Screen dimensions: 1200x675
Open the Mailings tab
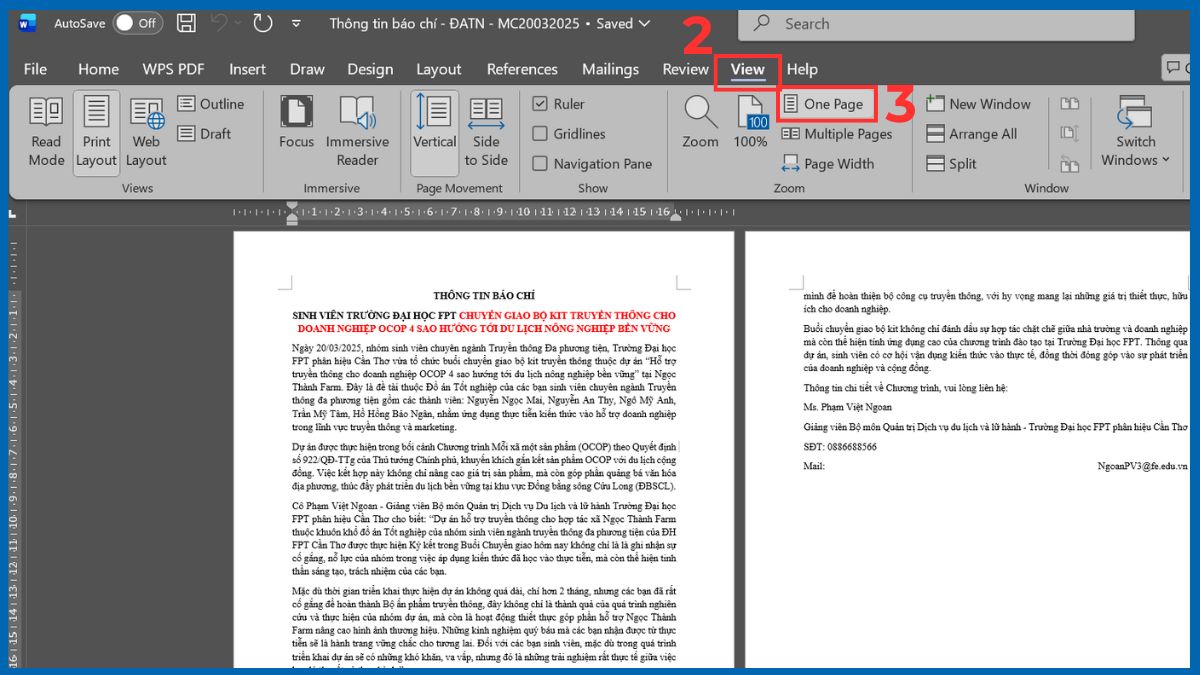point(610,69)
